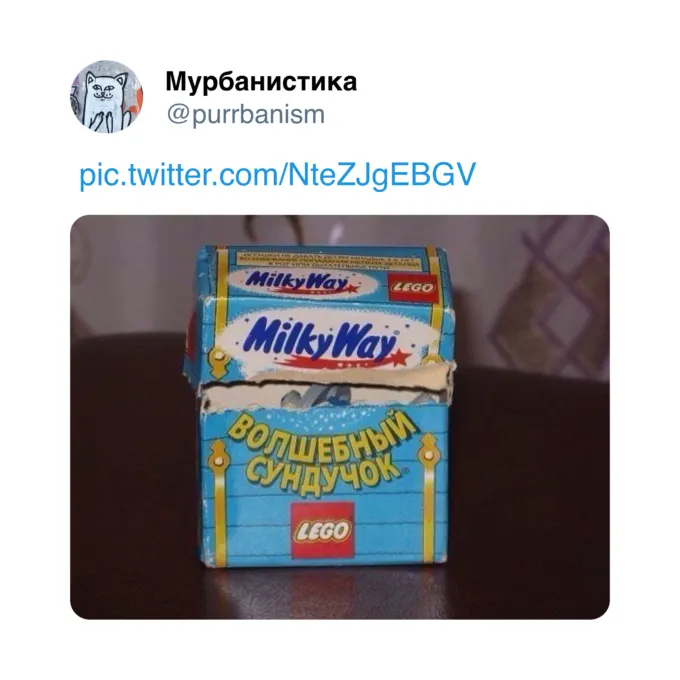Select the small Milky Way logo on lid

tap(300, 282)
